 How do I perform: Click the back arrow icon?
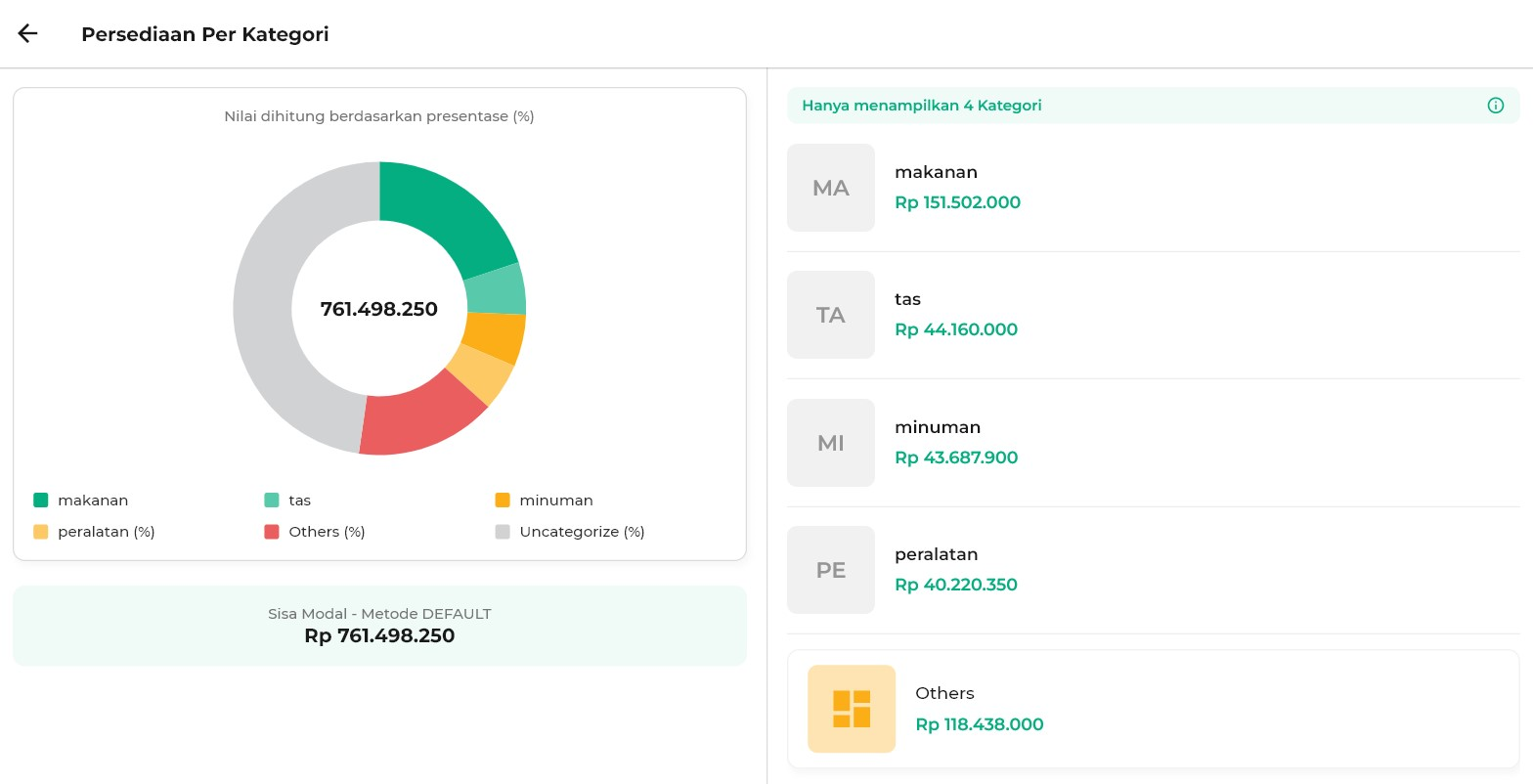[27, 33]
